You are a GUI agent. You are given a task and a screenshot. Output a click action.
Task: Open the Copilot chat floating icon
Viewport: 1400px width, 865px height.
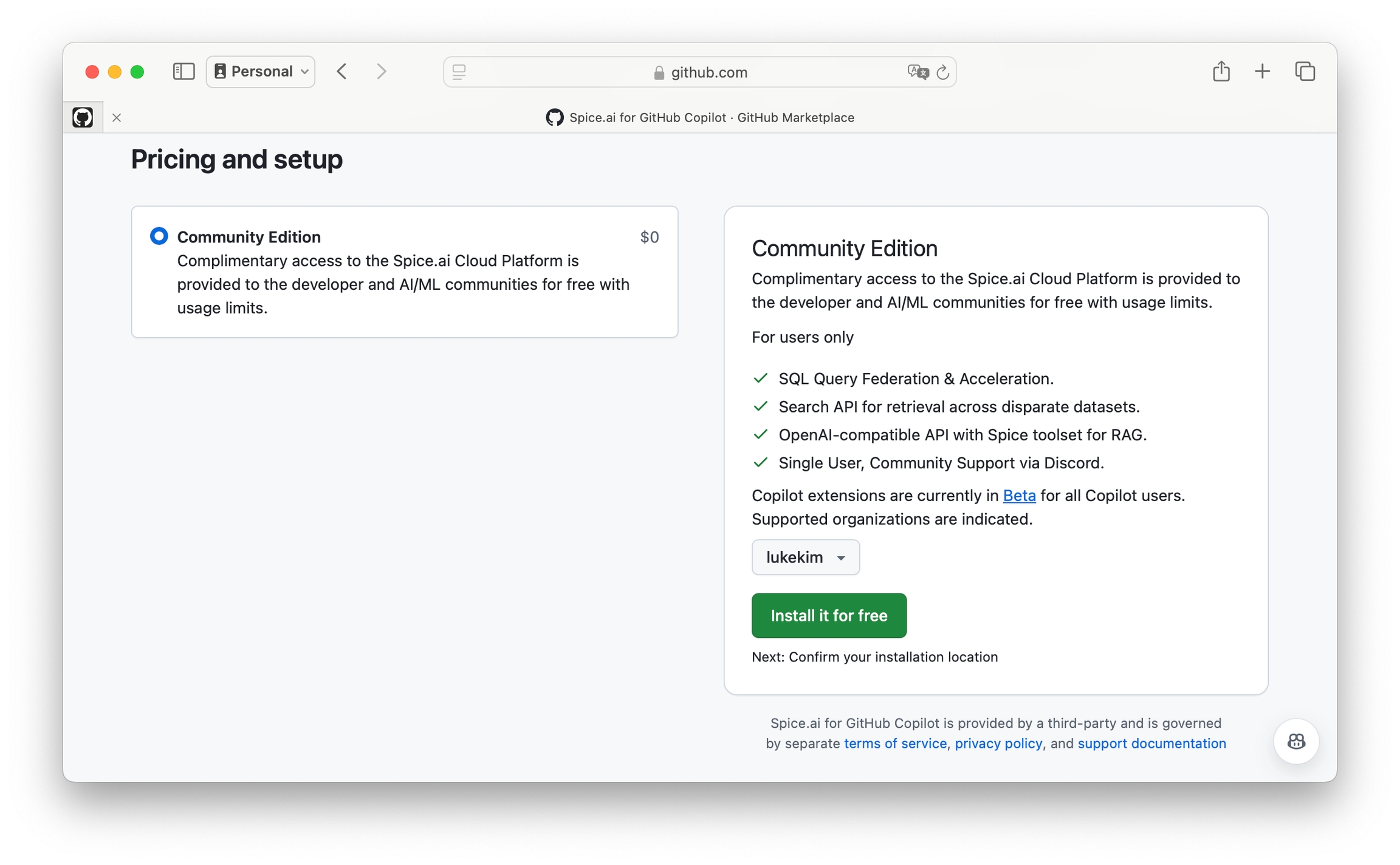click(x=1296, y=741)
